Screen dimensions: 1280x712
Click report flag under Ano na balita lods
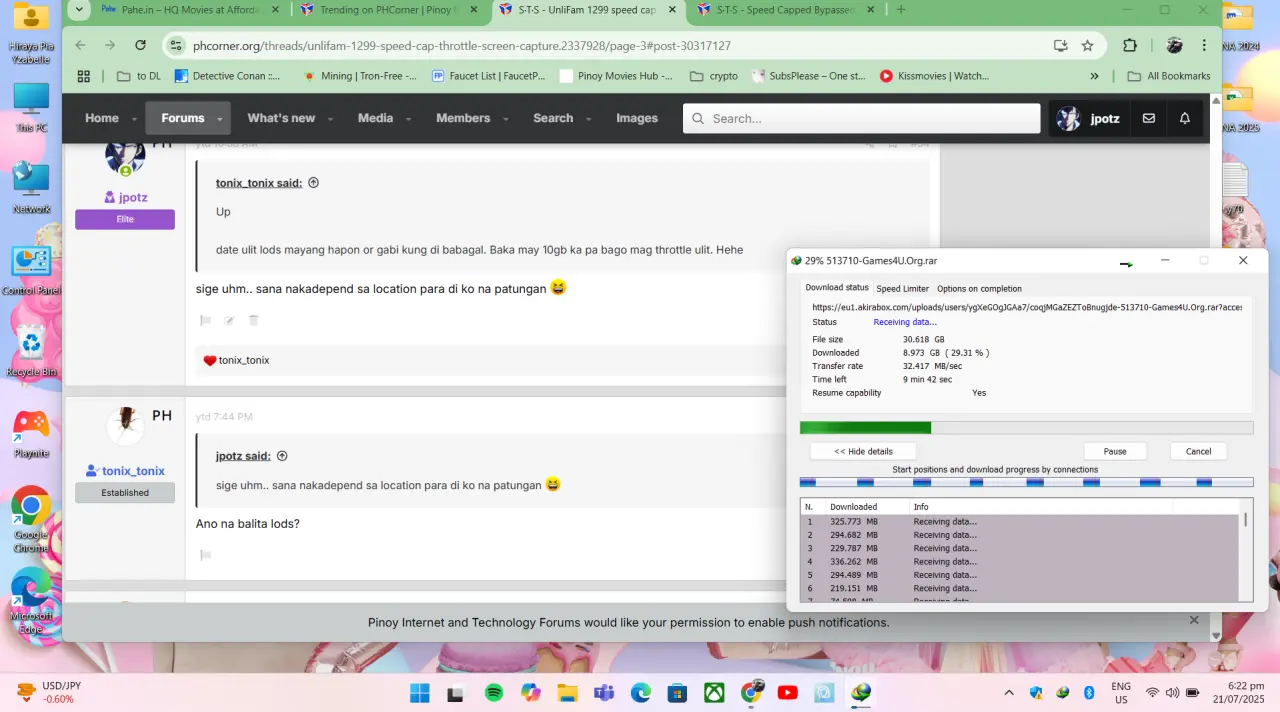coord(206,555)
